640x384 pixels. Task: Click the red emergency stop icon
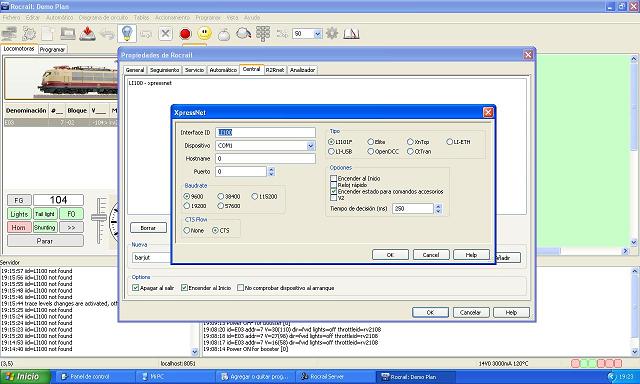pyautogui.click(x=185, y=34)
